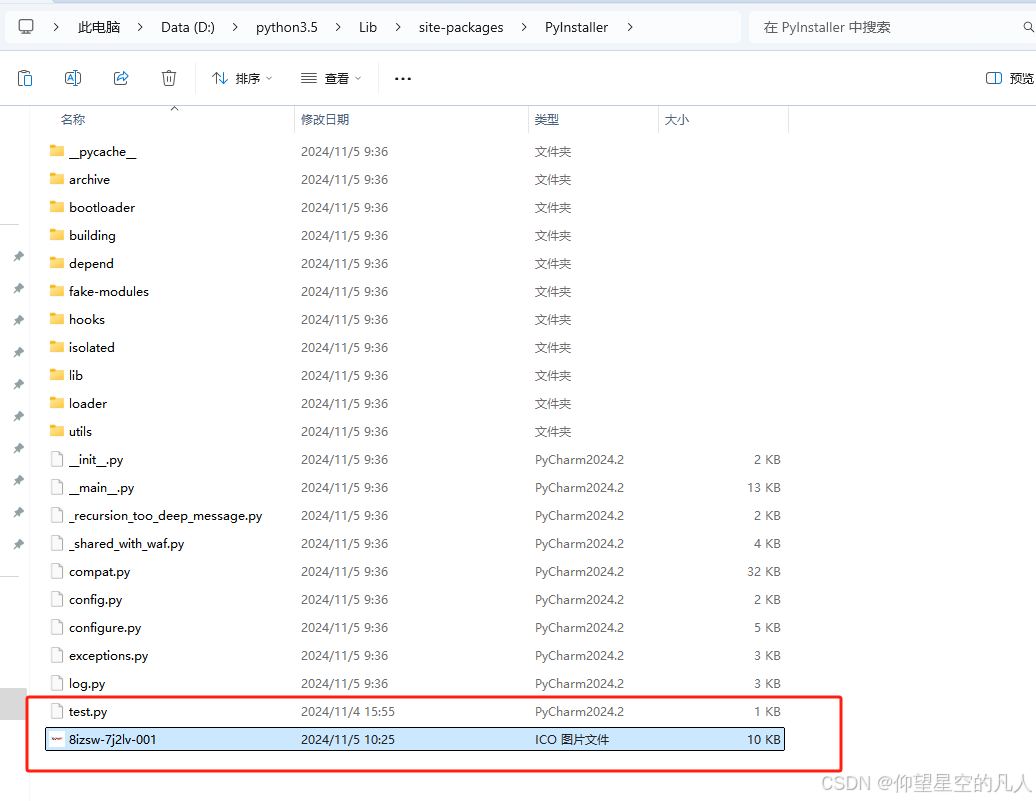Click the 13 KB size of __main__.py
This screenshot has width=1036, height=801.
click(764, 488)
